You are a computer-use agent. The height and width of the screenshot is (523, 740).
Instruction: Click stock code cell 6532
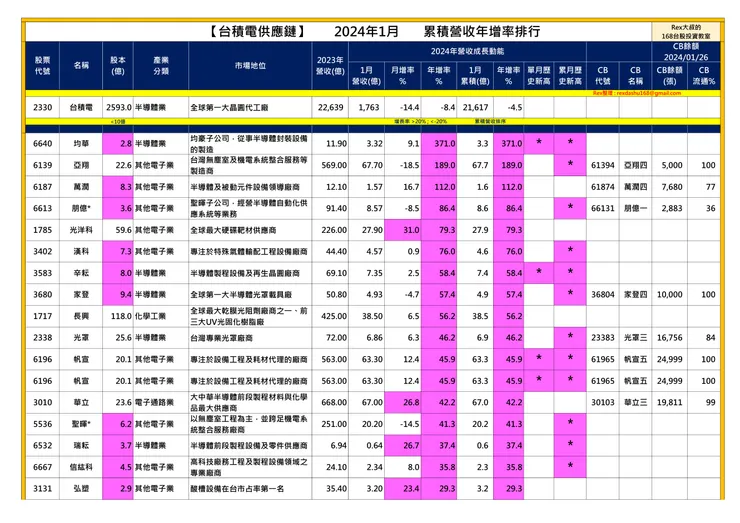tap(42, 446)
